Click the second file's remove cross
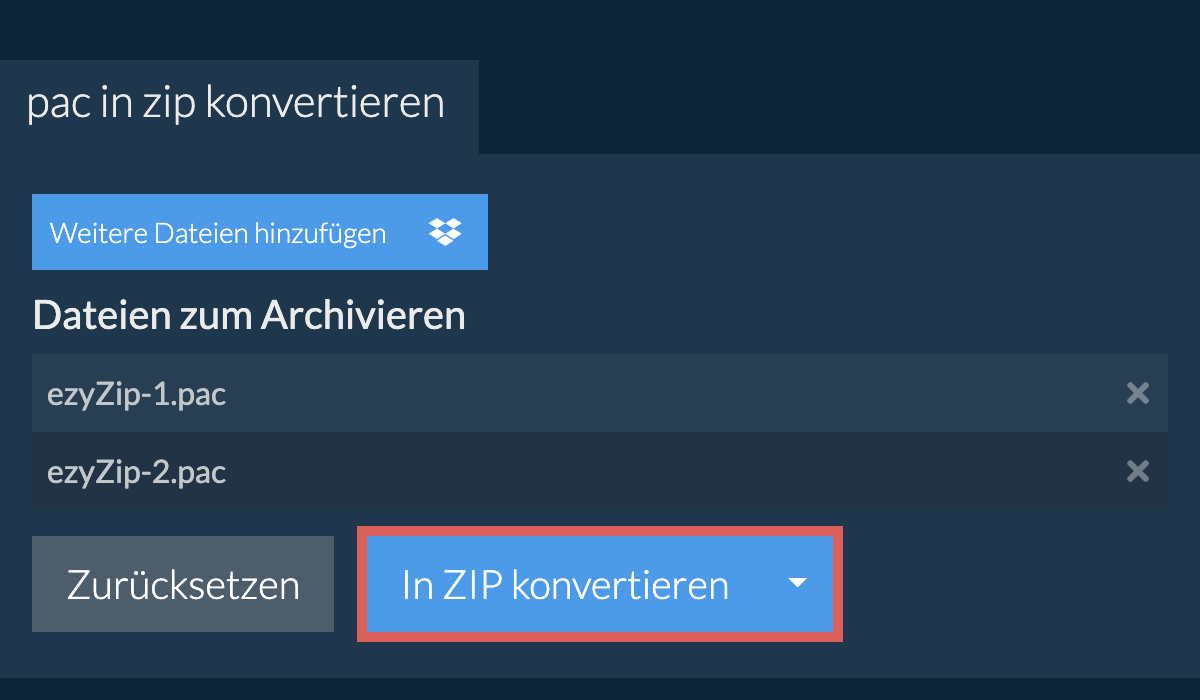This screenshot has width=1200, height=700. tap(1137, 471)
